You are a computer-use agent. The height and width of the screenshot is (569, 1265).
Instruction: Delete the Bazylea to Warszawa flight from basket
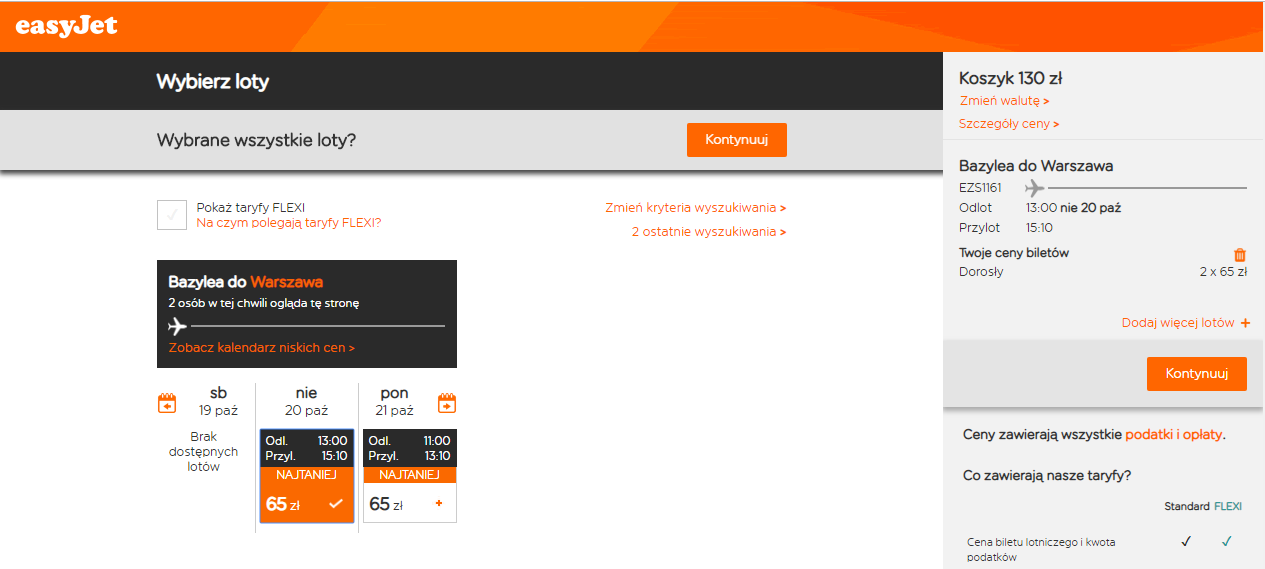coord(1240,255)
